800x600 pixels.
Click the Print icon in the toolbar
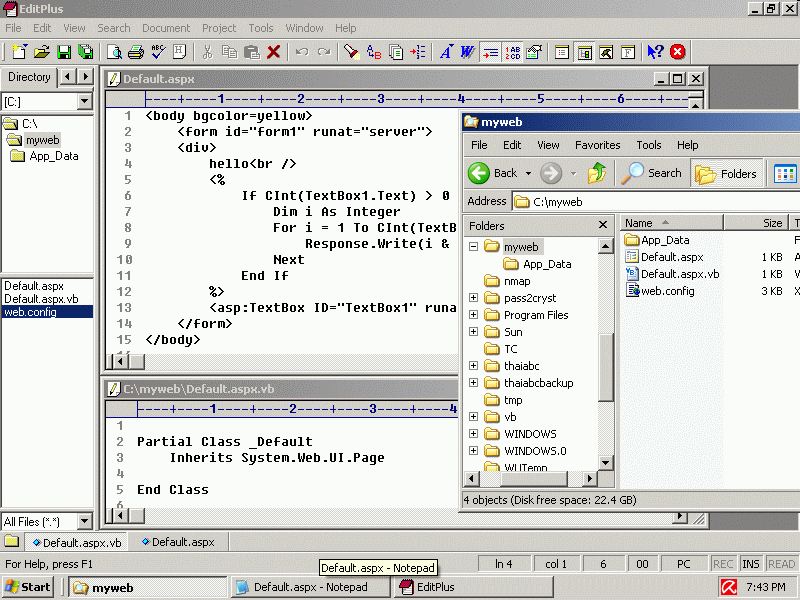[136, 52]
